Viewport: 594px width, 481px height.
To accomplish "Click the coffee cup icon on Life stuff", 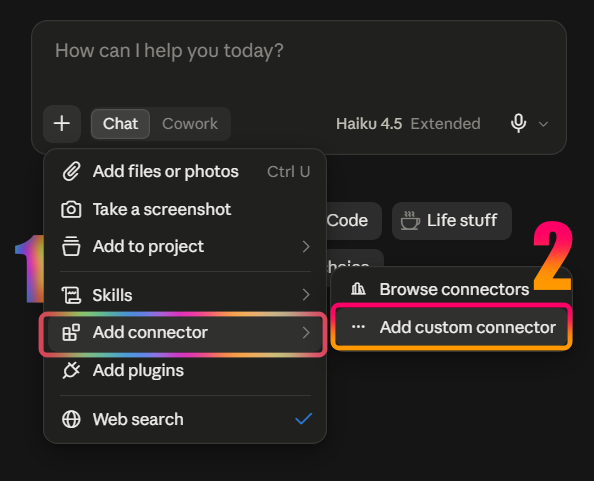I will tap(410, 220).
